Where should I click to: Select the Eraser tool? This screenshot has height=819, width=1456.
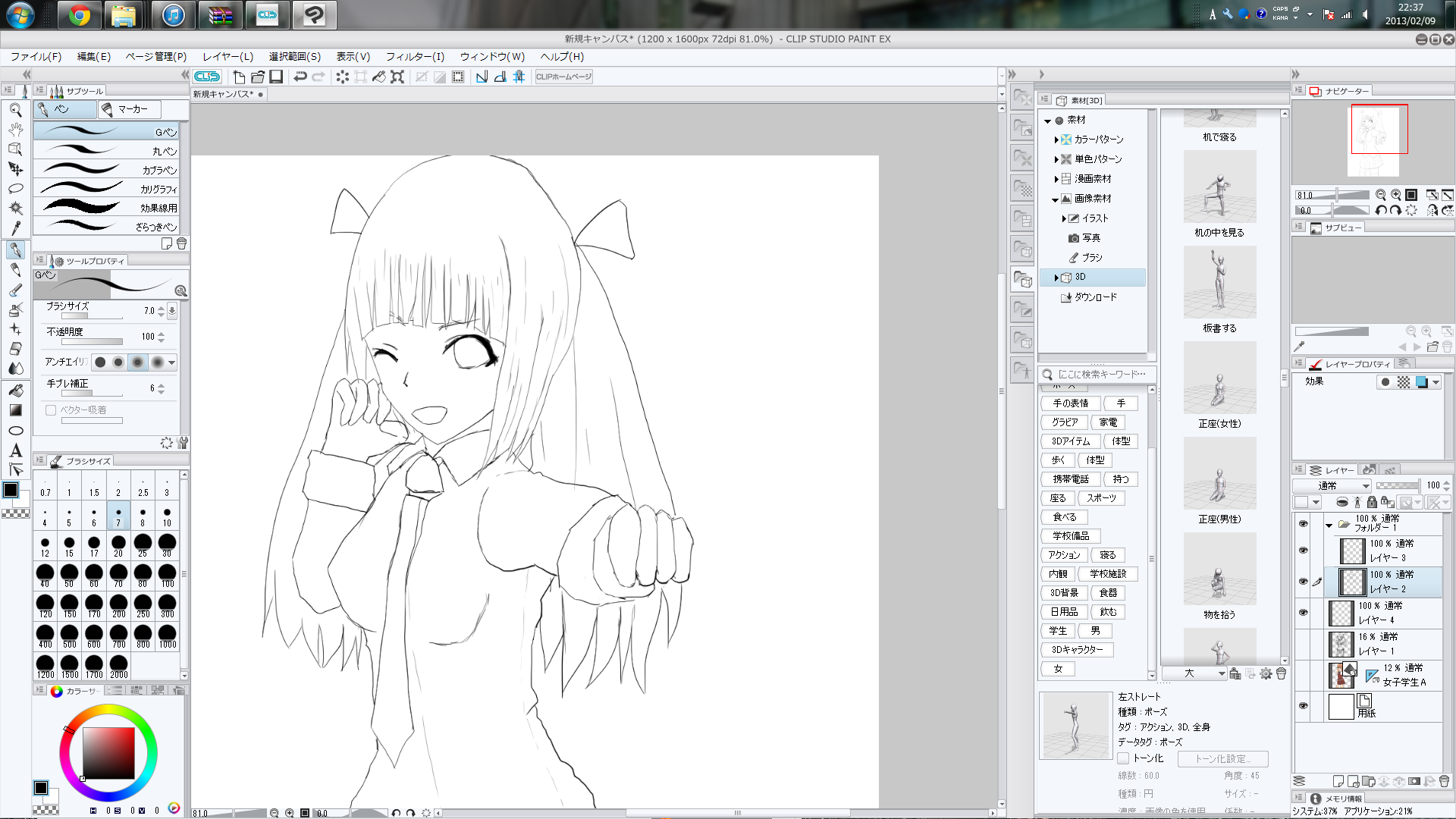click(x=15, y=349)
